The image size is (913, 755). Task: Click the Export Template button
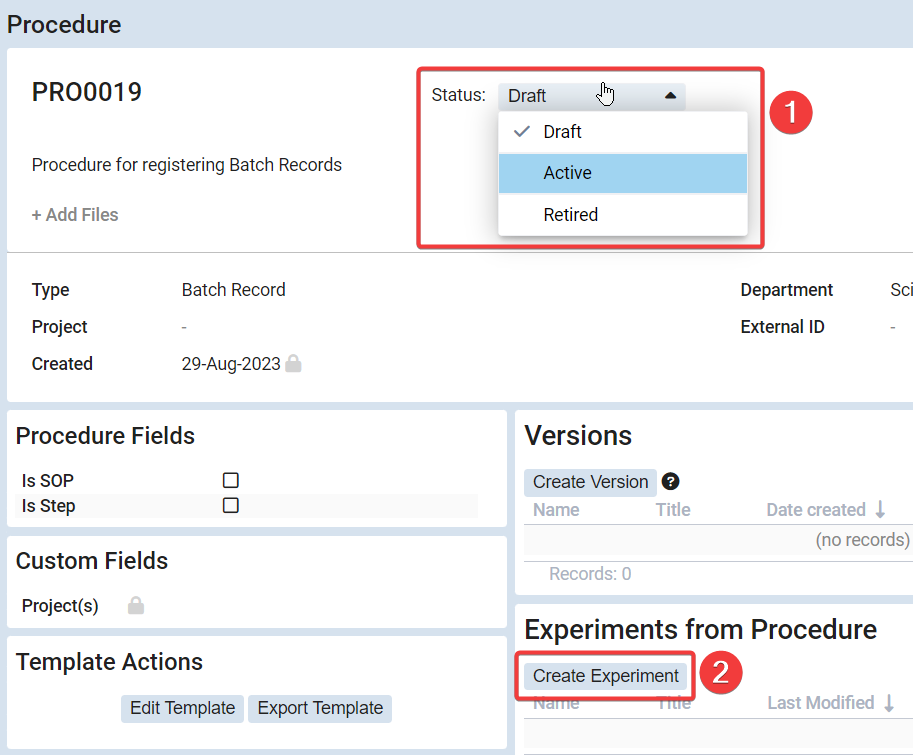click(x=320, y=708)
